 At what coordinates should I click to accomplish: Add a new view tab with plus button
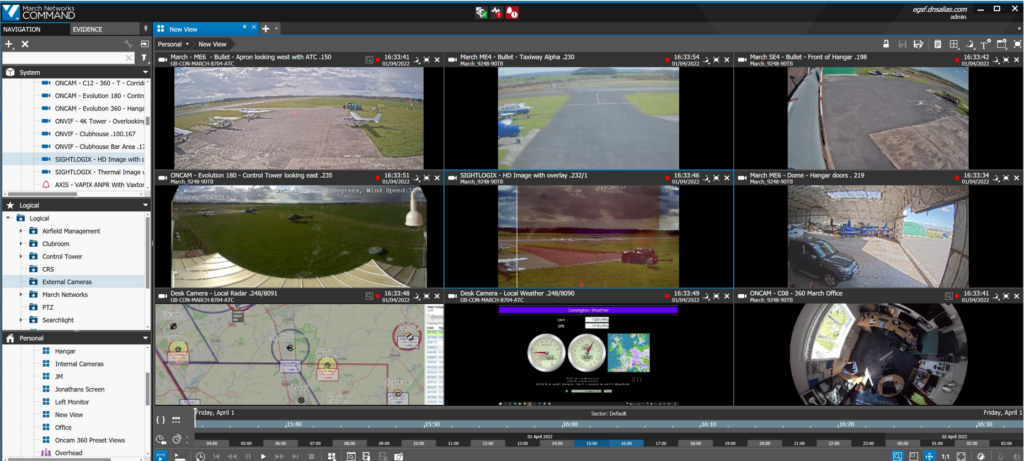(x=265, y=30)
